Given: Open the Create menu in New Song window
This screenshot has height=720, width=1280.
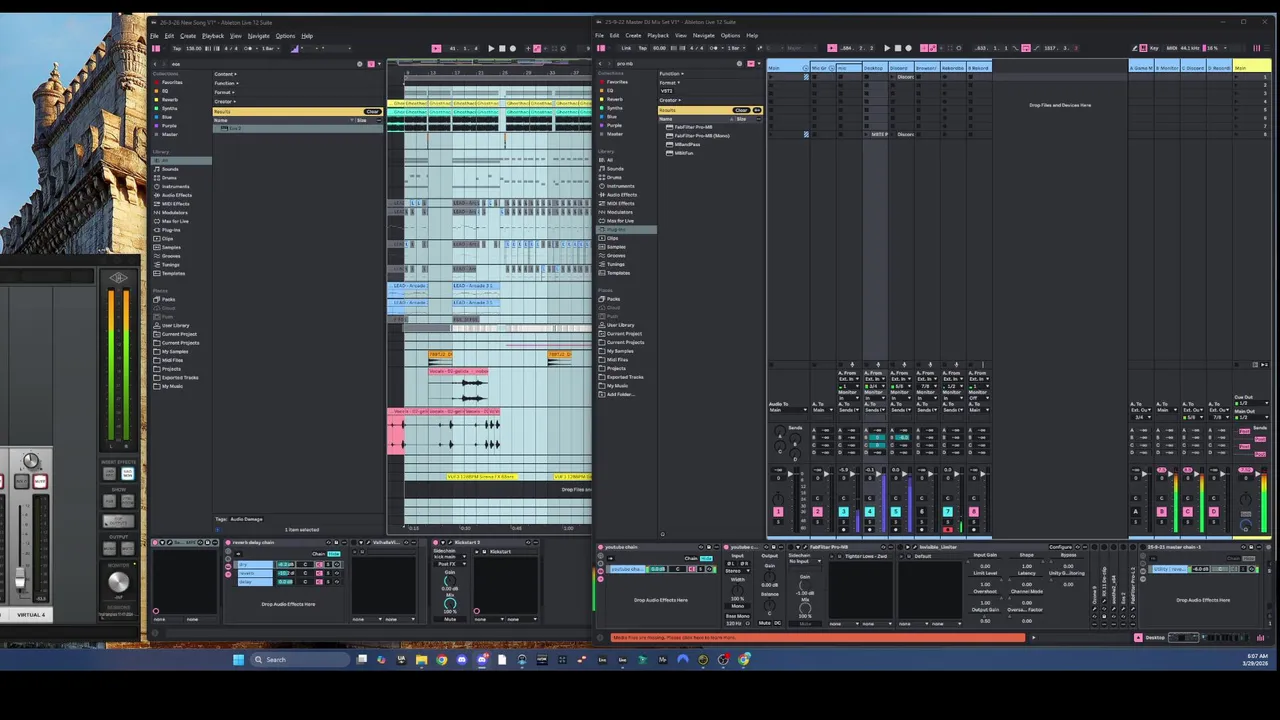Looking at the screenshot, I should [188, 36].
